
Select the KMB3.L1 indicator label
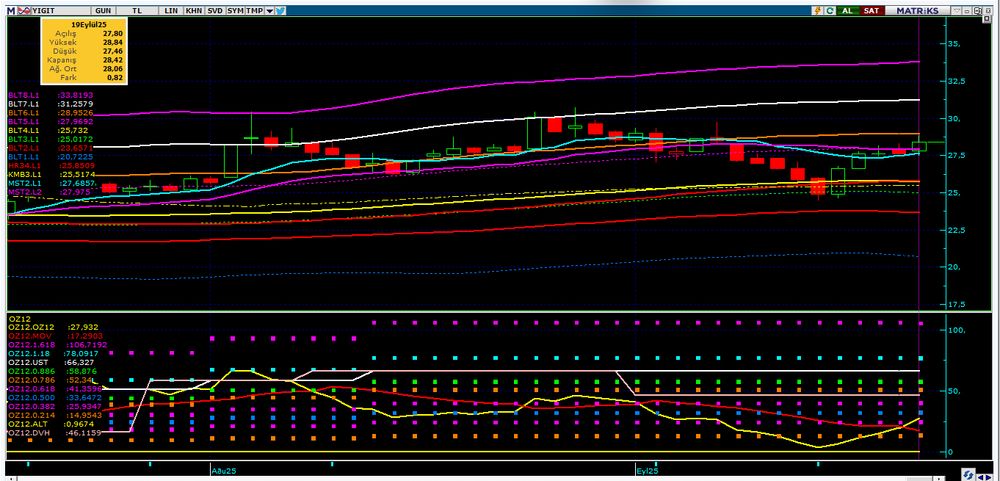pyautogui.click(x=24, y=174)
